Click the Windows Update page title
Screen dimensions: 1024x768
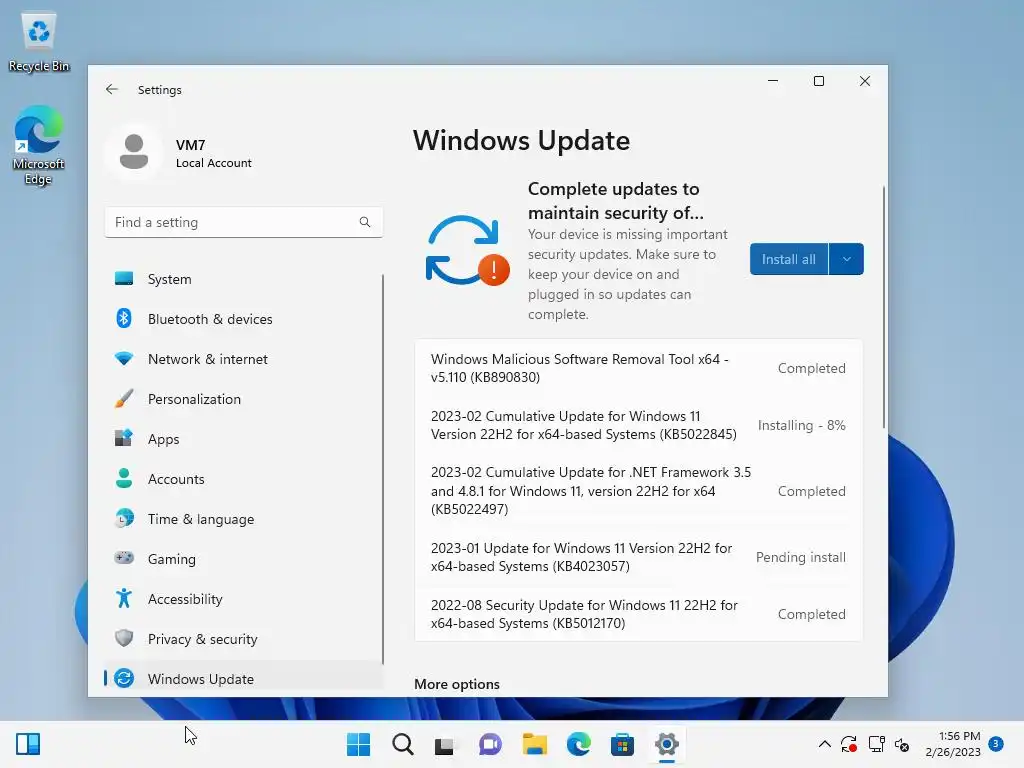(x=521, y=140)
